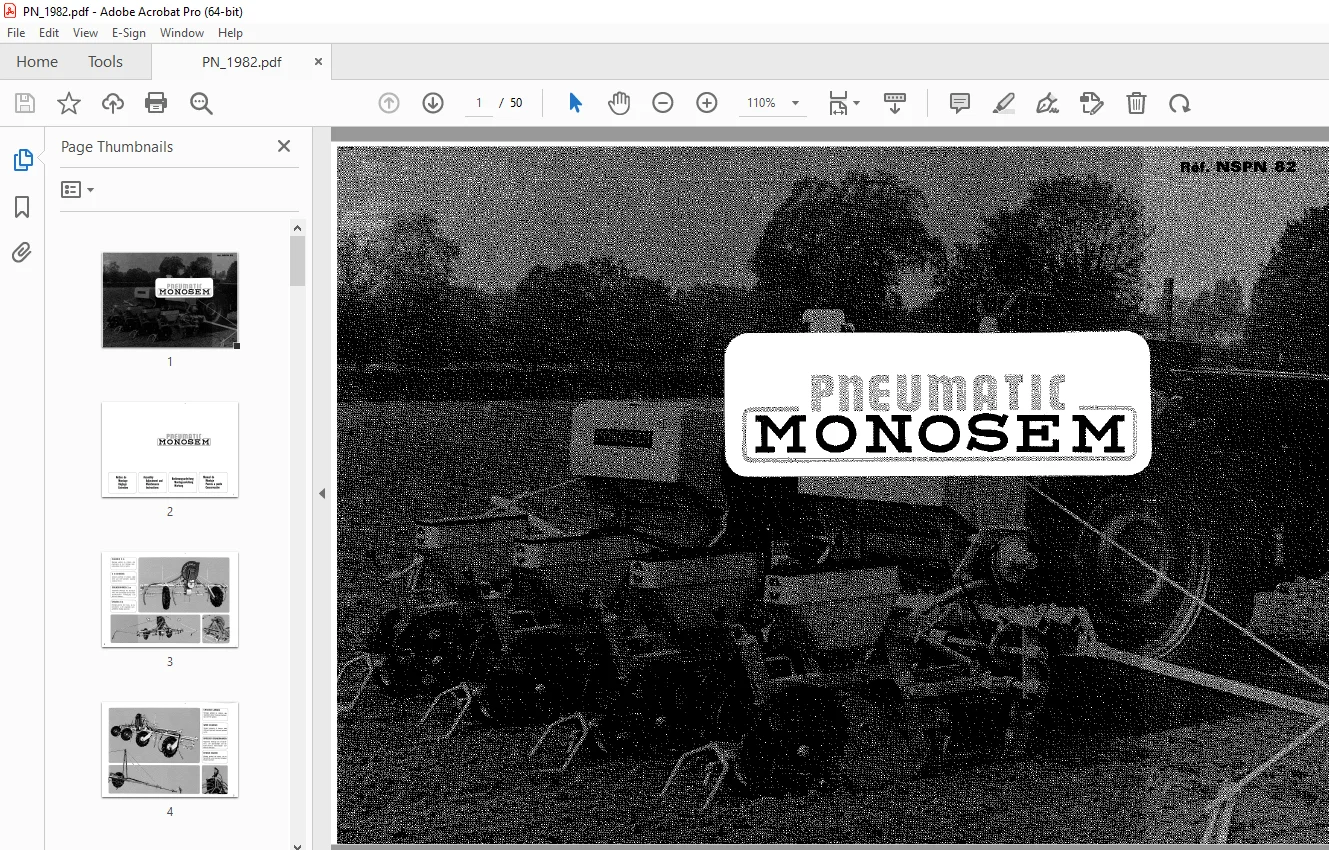Image resolution: width=1329 pixels, height=850 pixels.
Task: Select the Highlight text tool
Action: click(x=1004, y=103)
